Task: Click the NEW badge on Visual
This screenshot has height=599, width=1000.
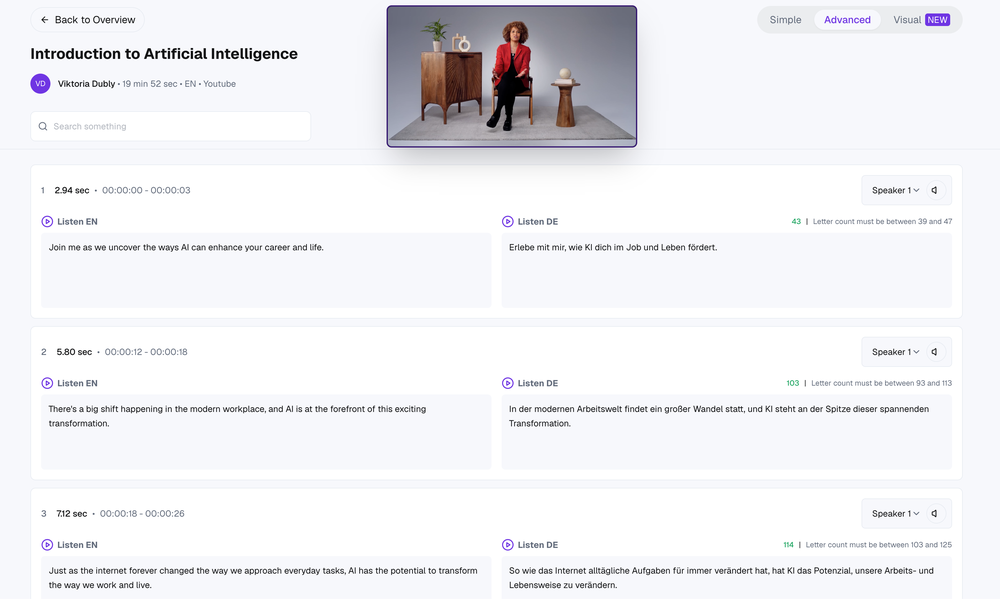Action: tap(938, 20)
